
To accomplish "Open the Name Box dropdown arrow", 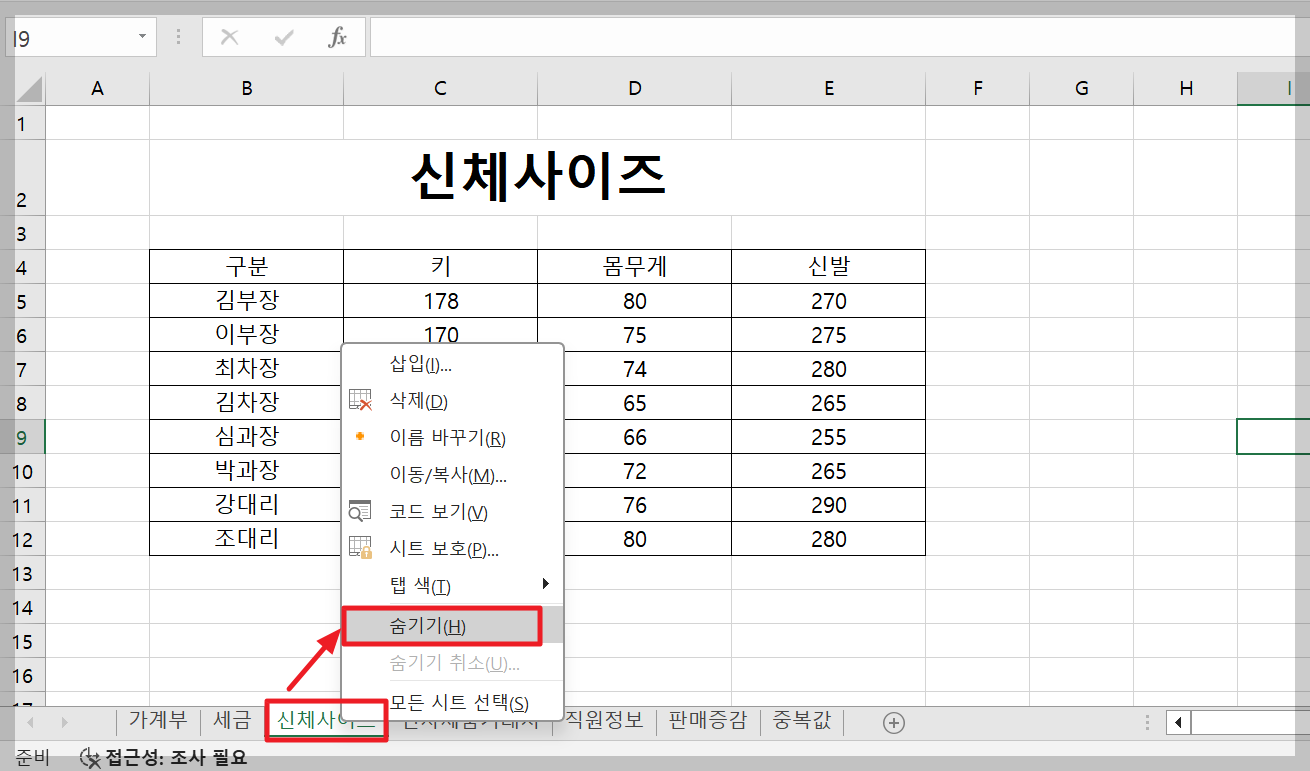I will (140, 35).
